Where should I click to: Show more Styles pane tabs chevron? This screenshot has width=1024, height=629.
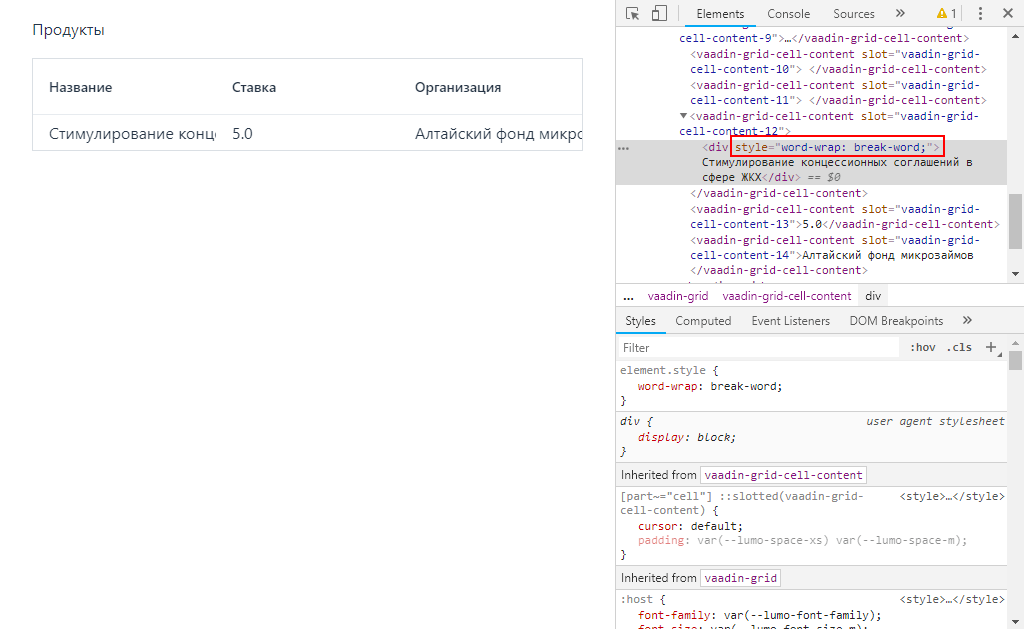click(967, 320)
